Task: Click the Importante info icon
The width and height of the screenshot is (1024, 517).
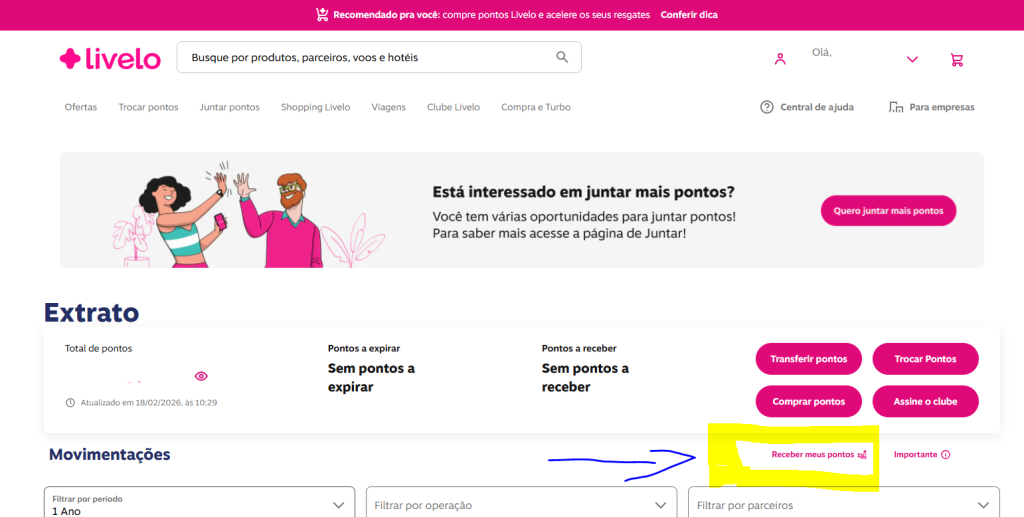Action: [946, 454]
